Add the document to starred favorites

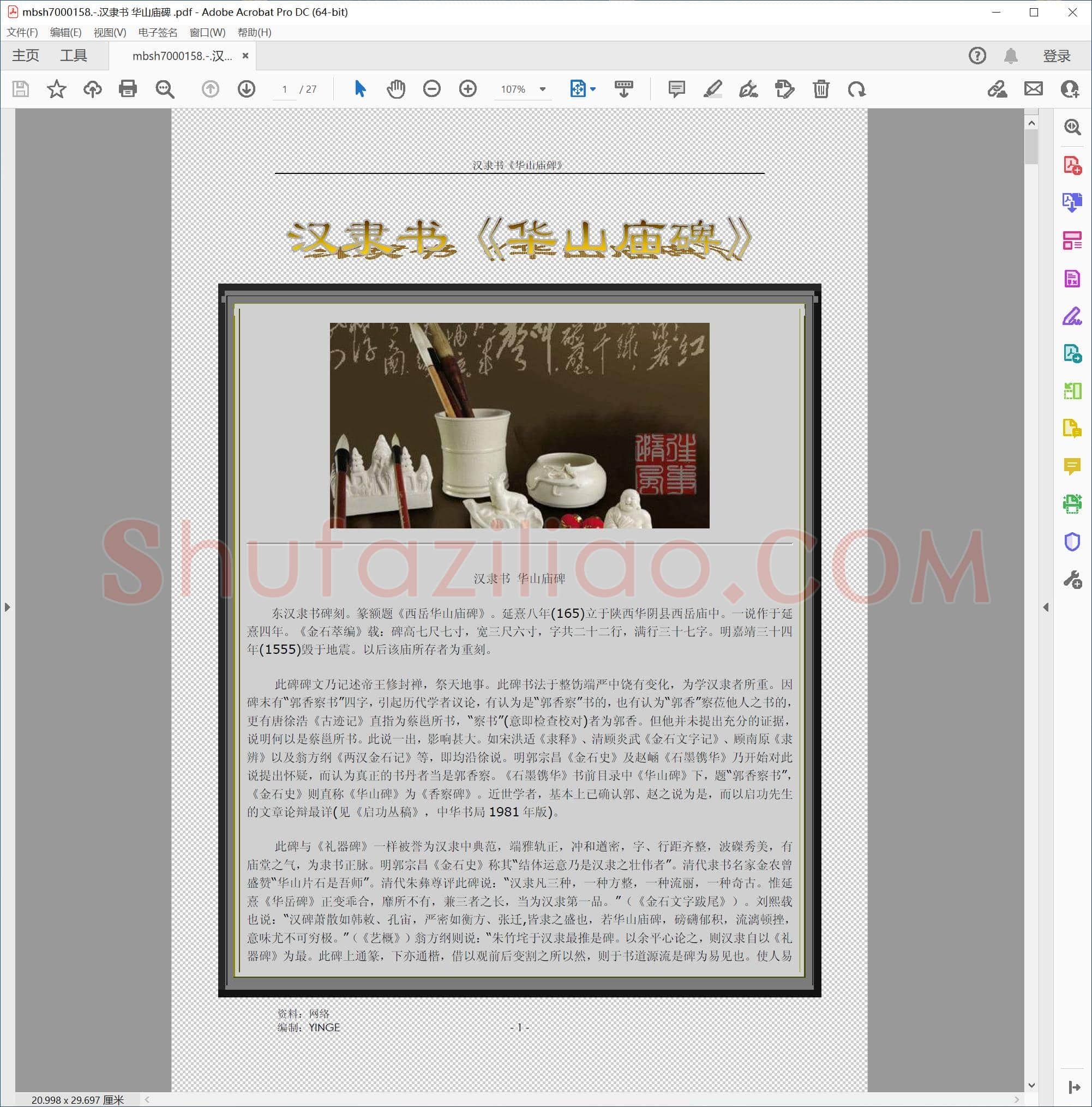click(56, 89)
